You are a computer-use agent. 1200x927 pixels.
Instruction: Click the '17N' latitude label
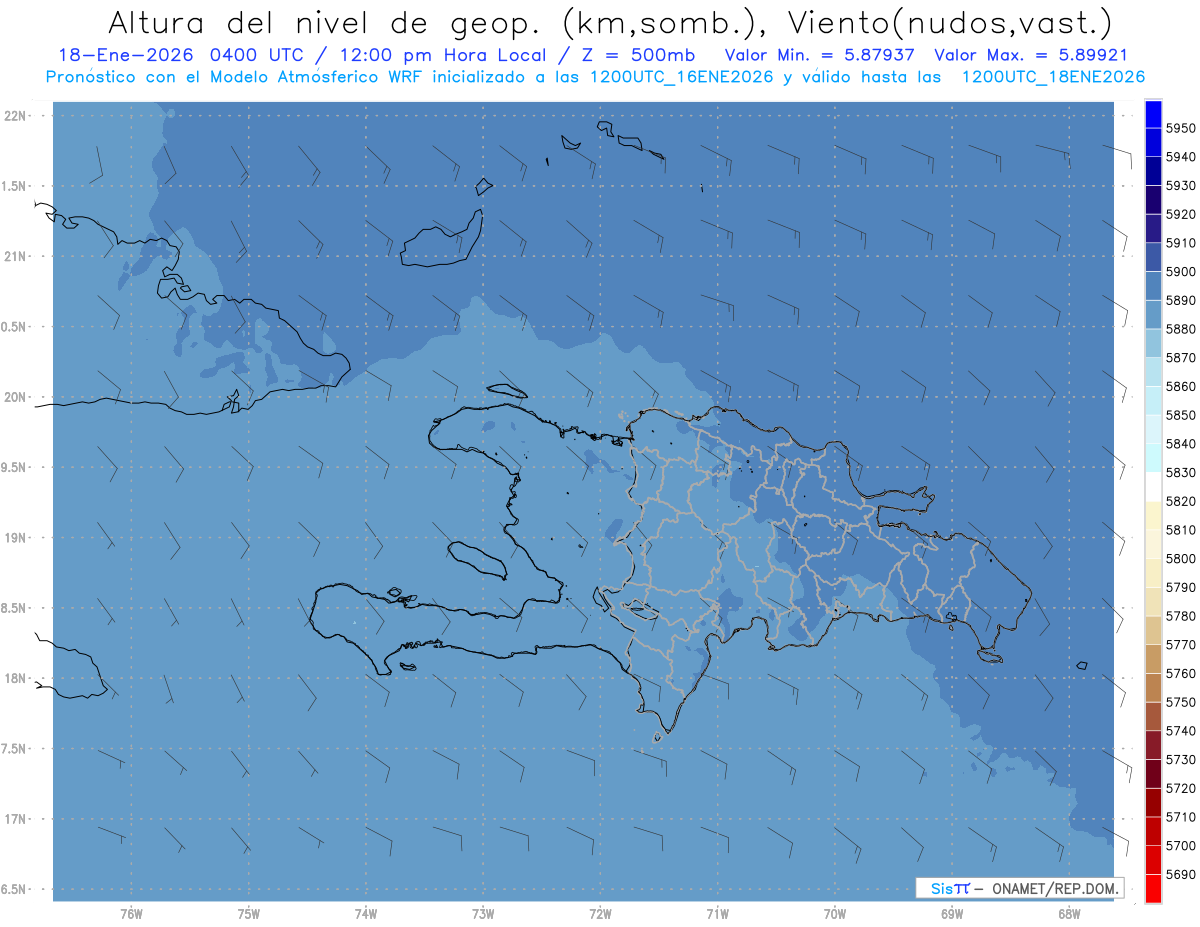tap(16, 819)
